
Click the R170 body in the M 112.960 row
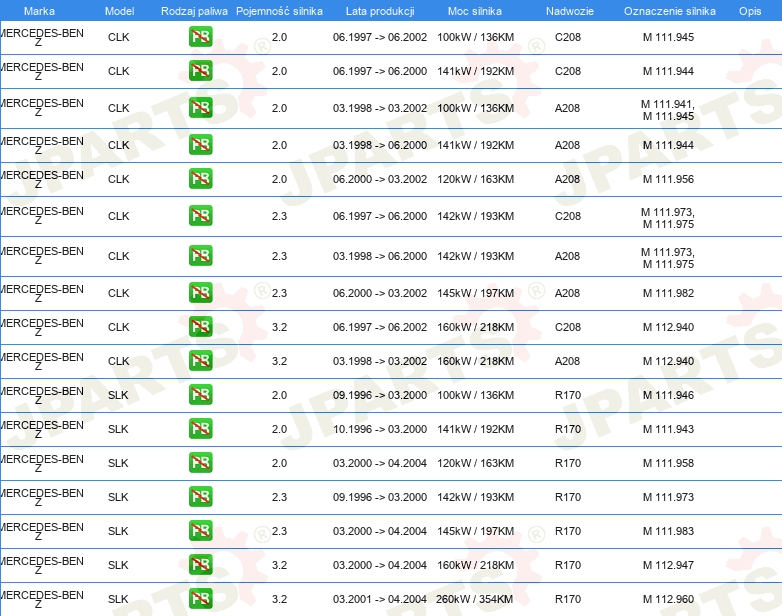(x=568, y=599)
